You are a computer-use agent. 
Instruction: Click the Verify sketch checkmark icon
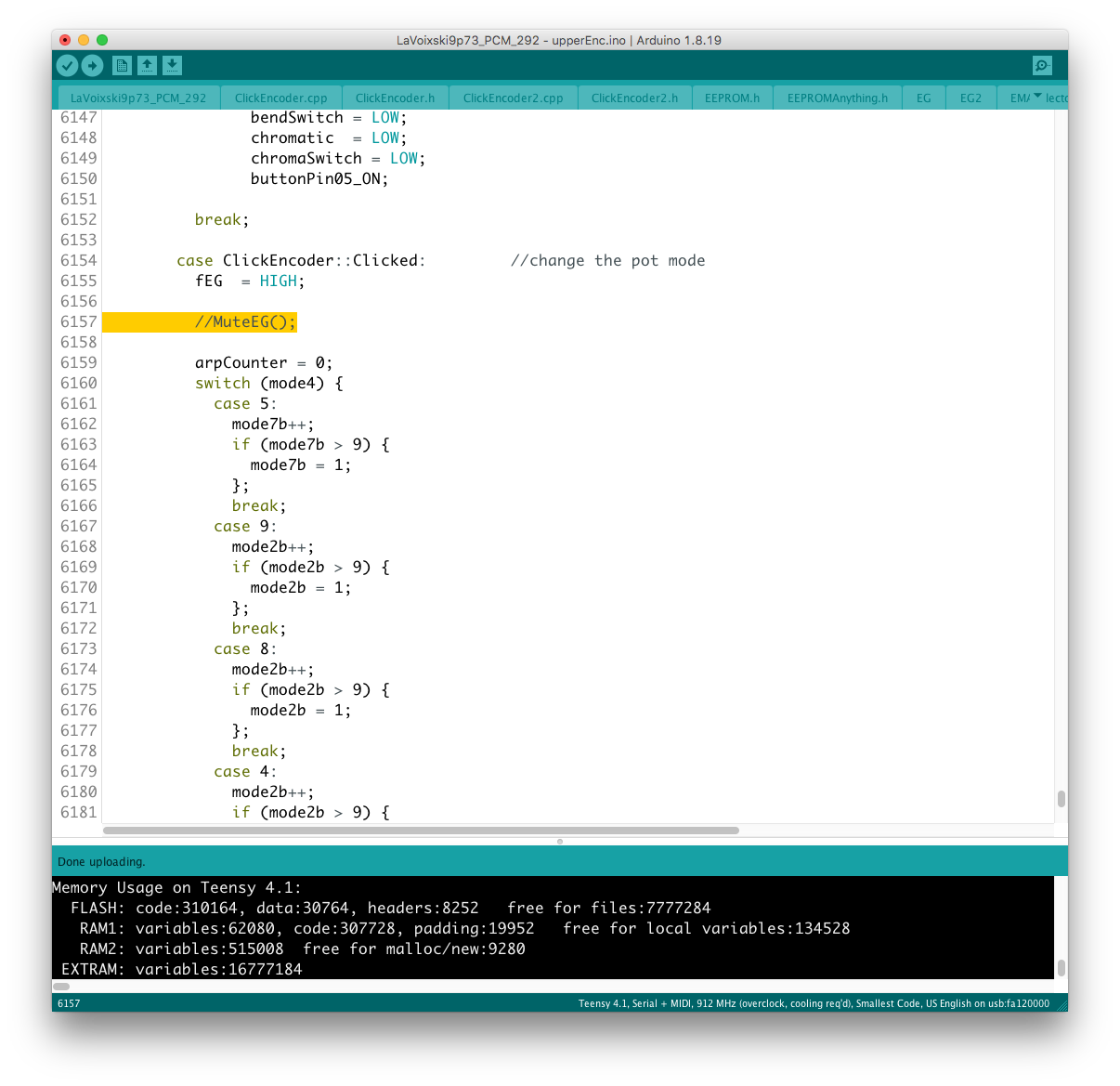[x=67, y=65]
